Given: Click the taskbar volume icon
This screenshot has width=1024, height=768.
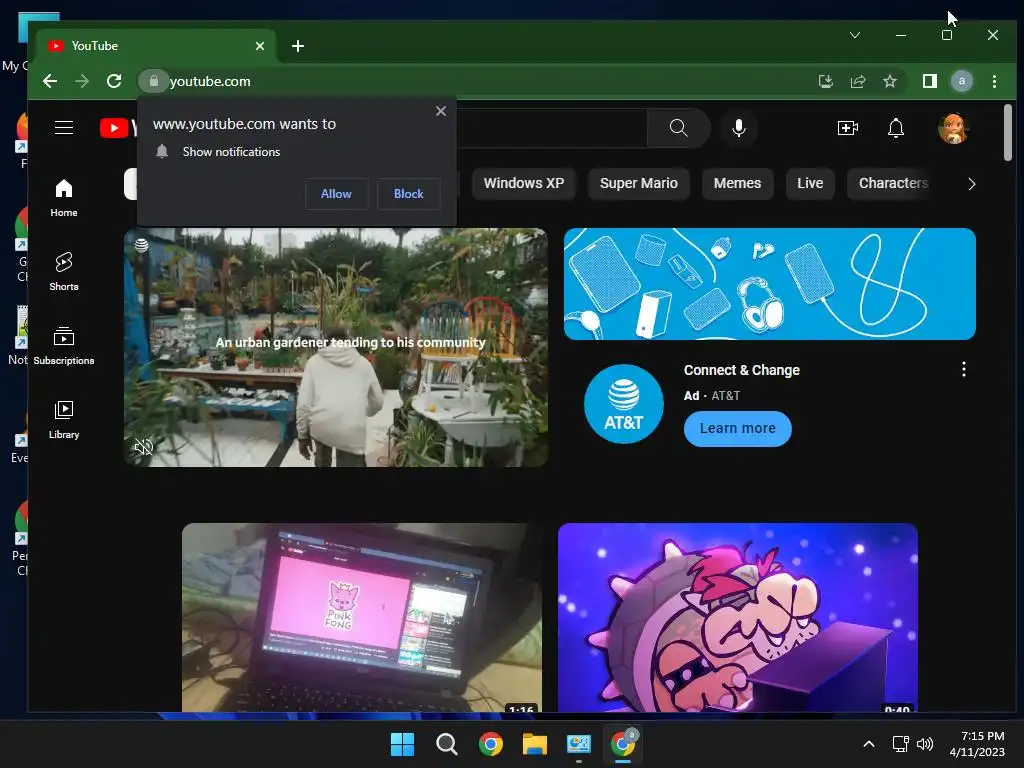Looking at the screenshot, I should 925,744.
